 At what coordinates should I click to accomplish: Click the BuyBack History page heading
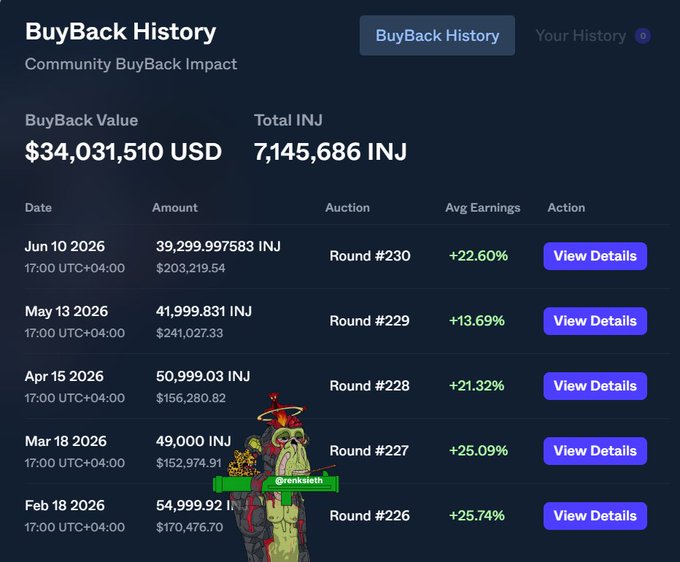pyautogui.click(x=121, y=32)
